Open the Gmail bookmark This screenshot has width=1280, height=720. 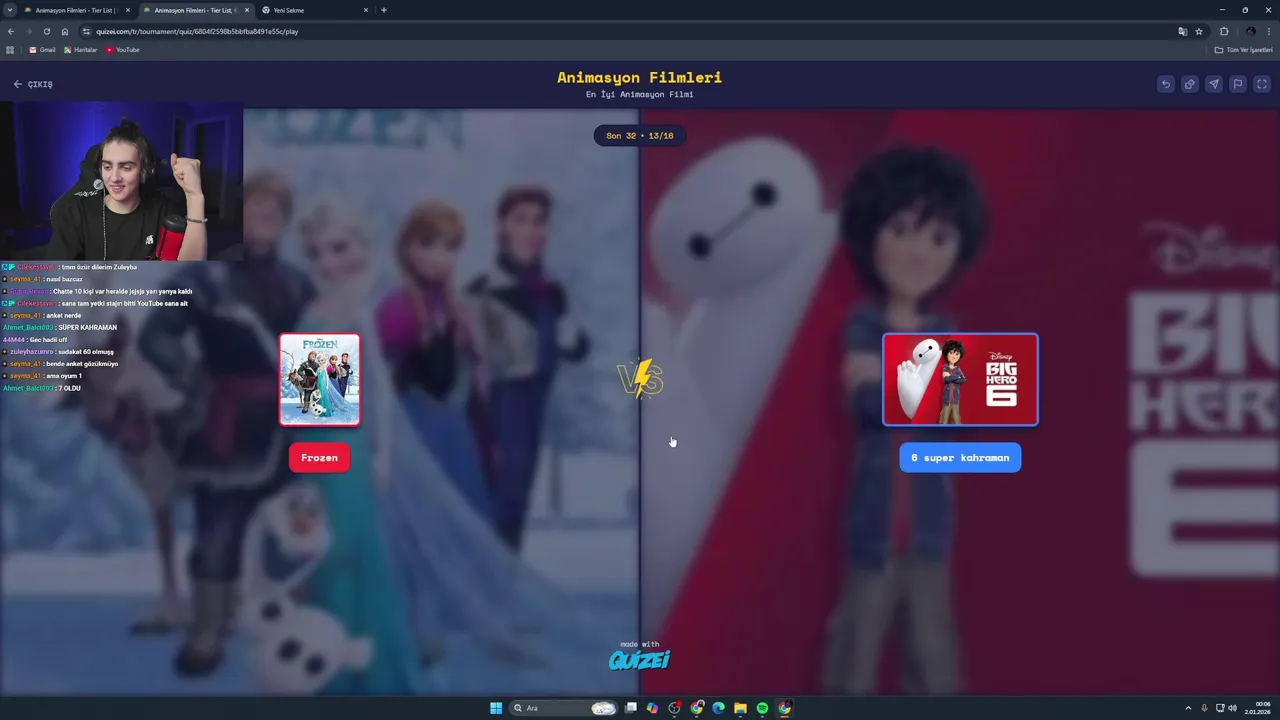point(42,50)
